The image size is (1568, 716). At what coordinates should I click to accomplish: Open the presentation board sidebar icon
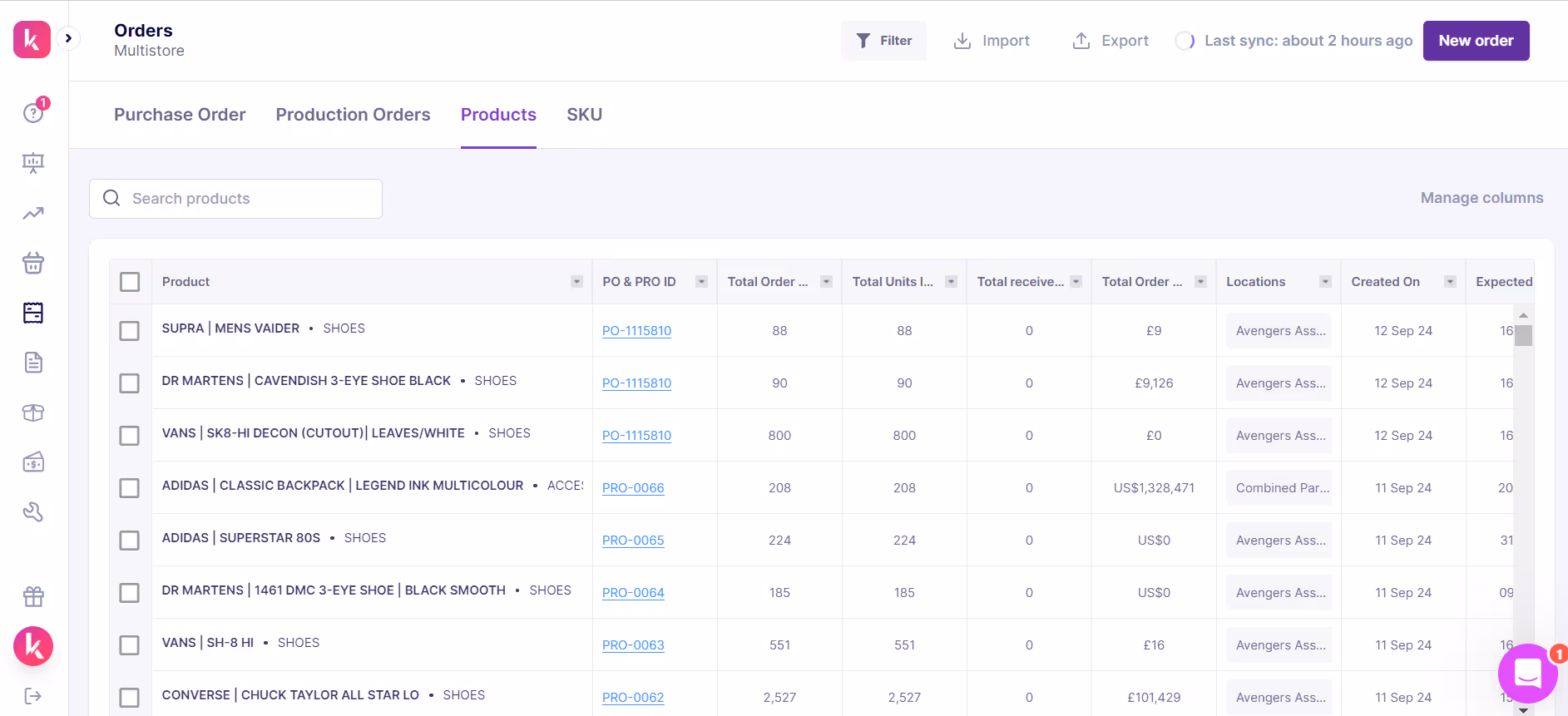(x=33, y=163)
